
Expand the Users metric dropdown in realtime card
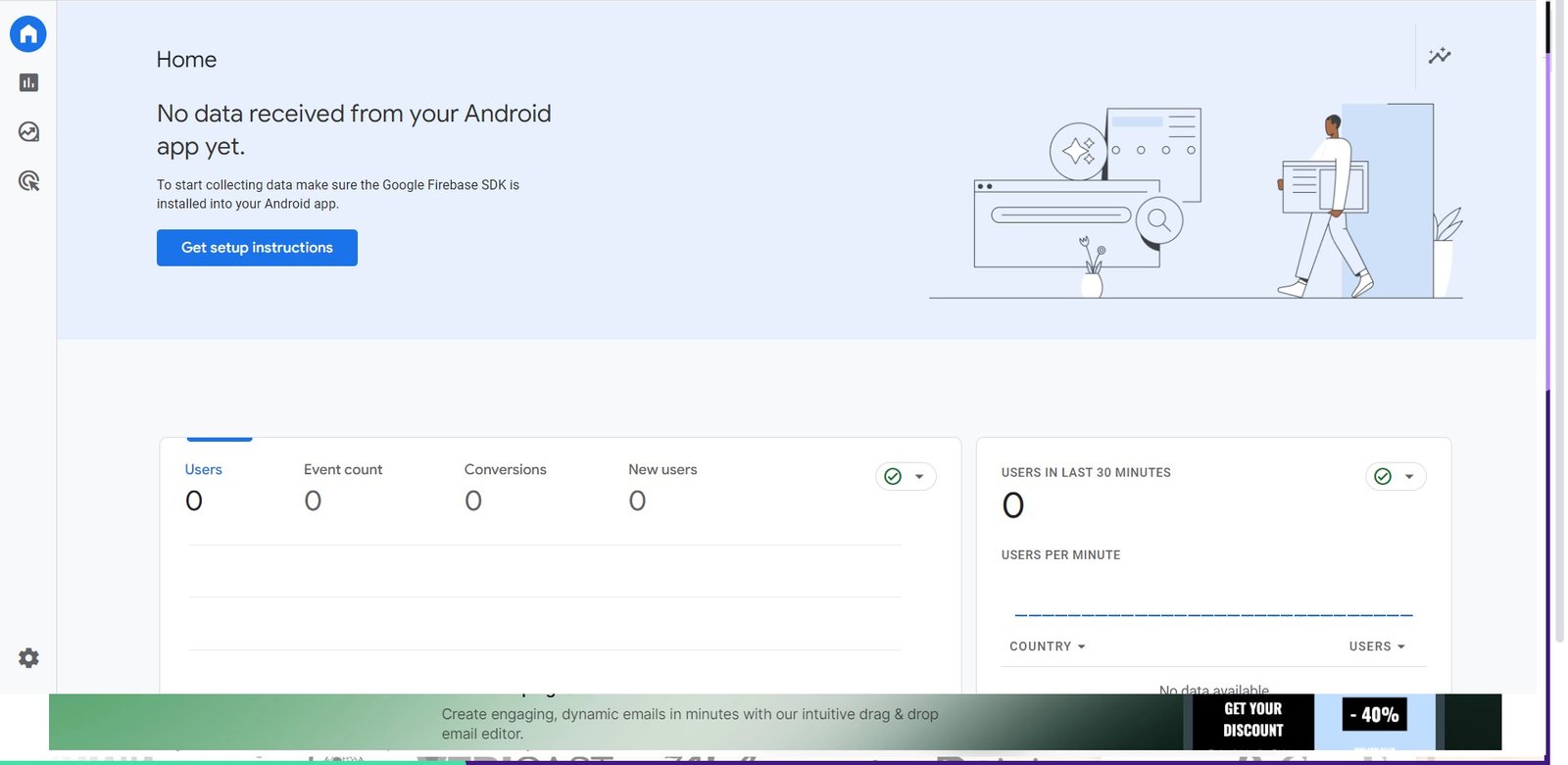1377,646
